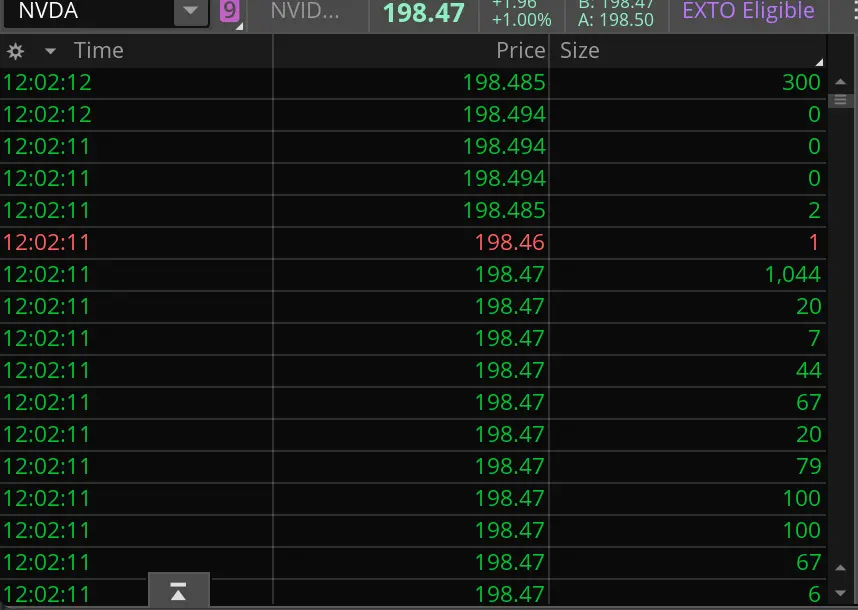Viewport: 858px width, 610px height.
Task: Click price 198.47 in the size 6 row
Action: pyautogui.click(x=509, y=595)
